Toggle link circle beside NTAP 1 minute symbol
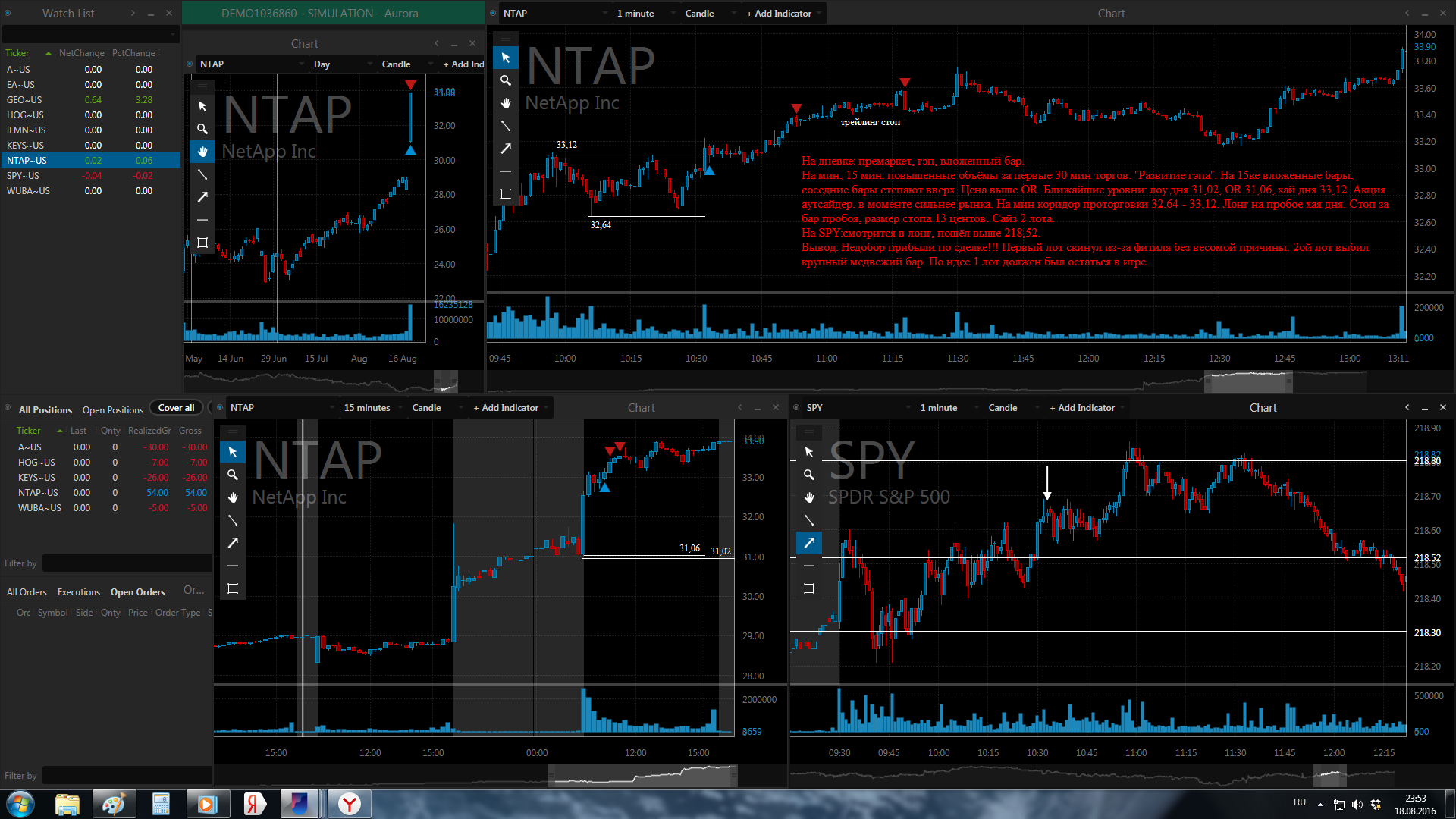1456x819 pixels. (493, 13)
